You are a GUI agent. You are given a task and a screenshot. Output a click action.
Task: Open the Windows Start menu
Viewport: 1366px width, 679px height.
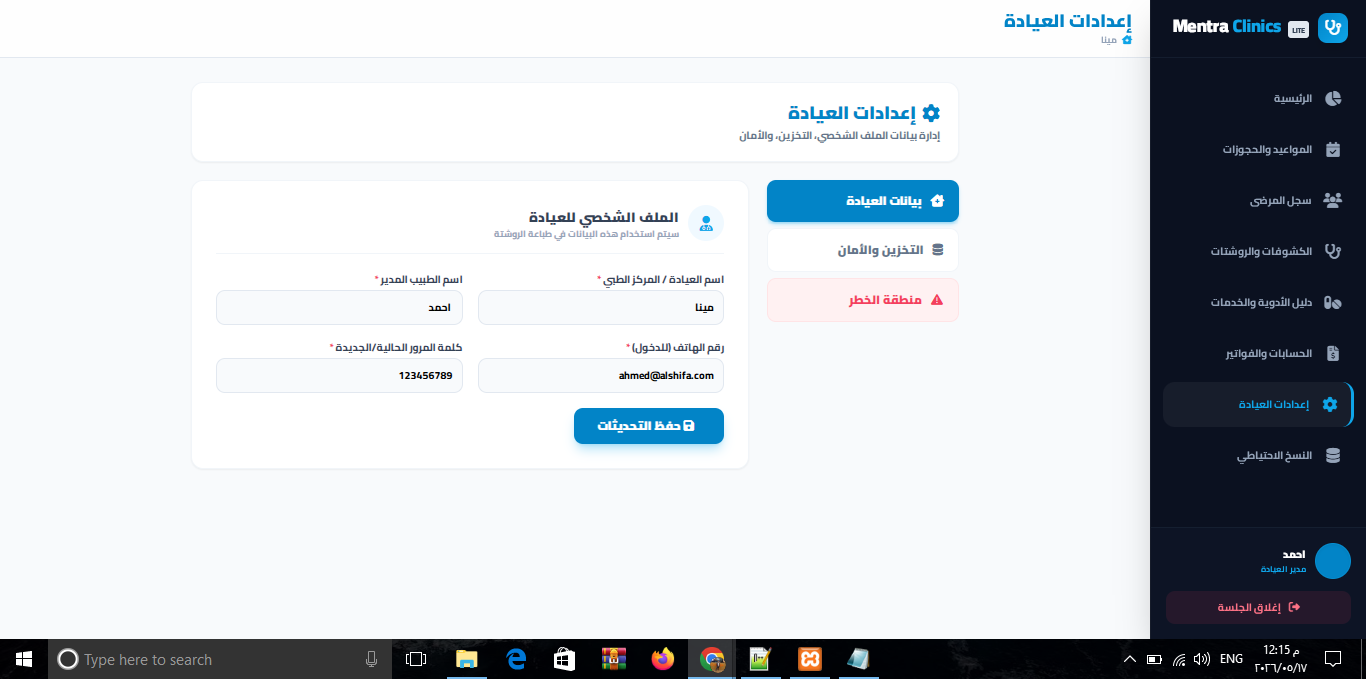24,659
